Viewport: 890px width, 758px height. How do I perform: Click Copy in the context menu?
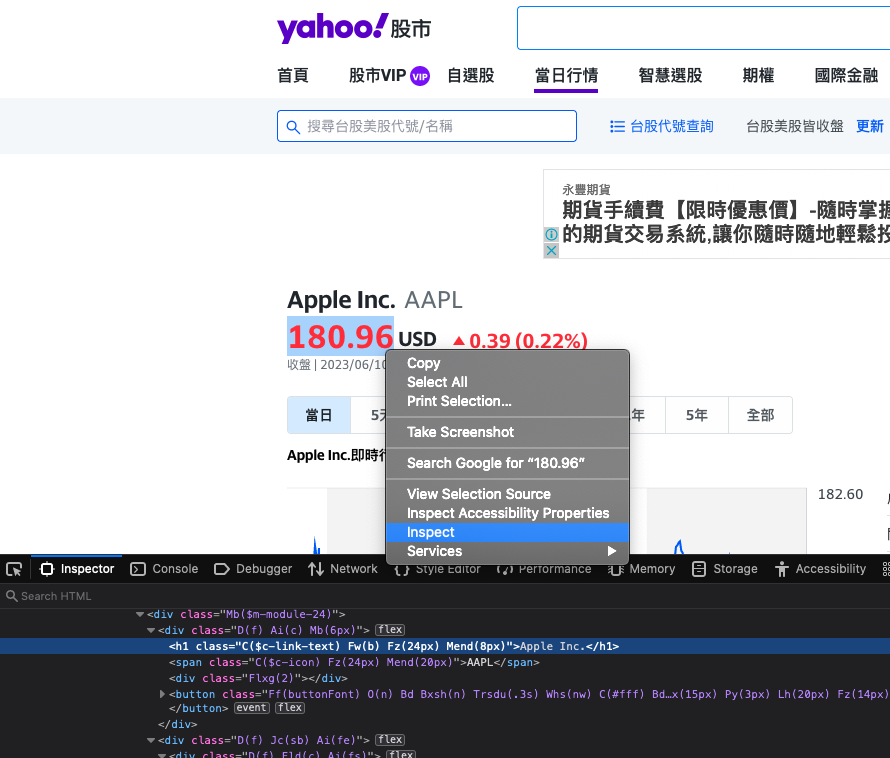(x=423, y=363)
